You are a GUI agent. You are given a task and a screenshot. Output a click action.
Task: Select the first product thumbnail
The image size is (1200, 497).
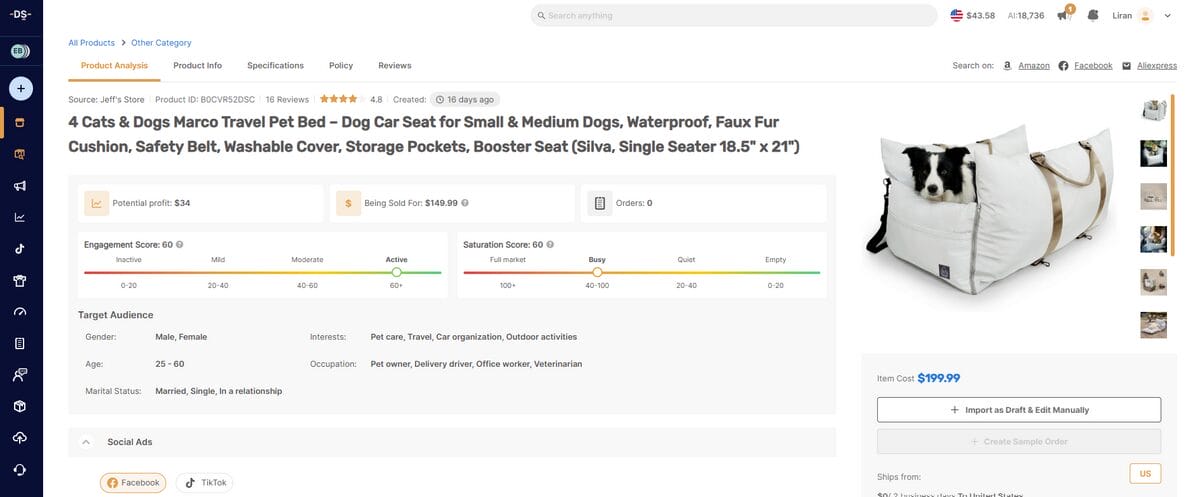point(1154,110)
